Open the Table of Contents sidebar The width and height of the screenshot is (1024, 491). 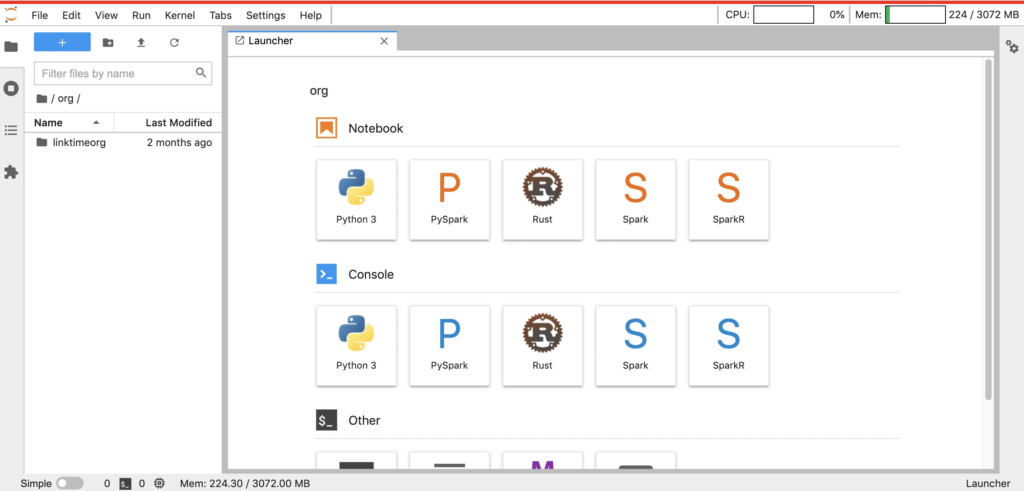tap(11, 130)
